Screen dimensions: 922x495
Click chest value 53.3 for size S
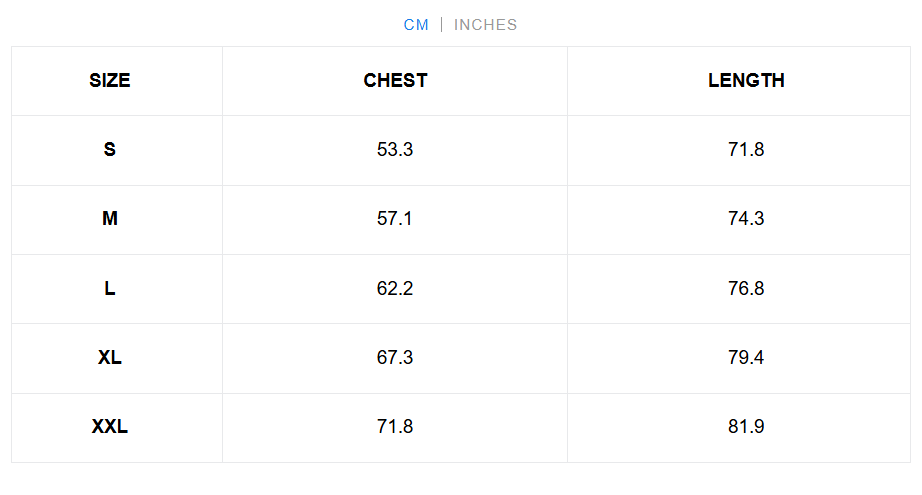click(x=395, y=150)
